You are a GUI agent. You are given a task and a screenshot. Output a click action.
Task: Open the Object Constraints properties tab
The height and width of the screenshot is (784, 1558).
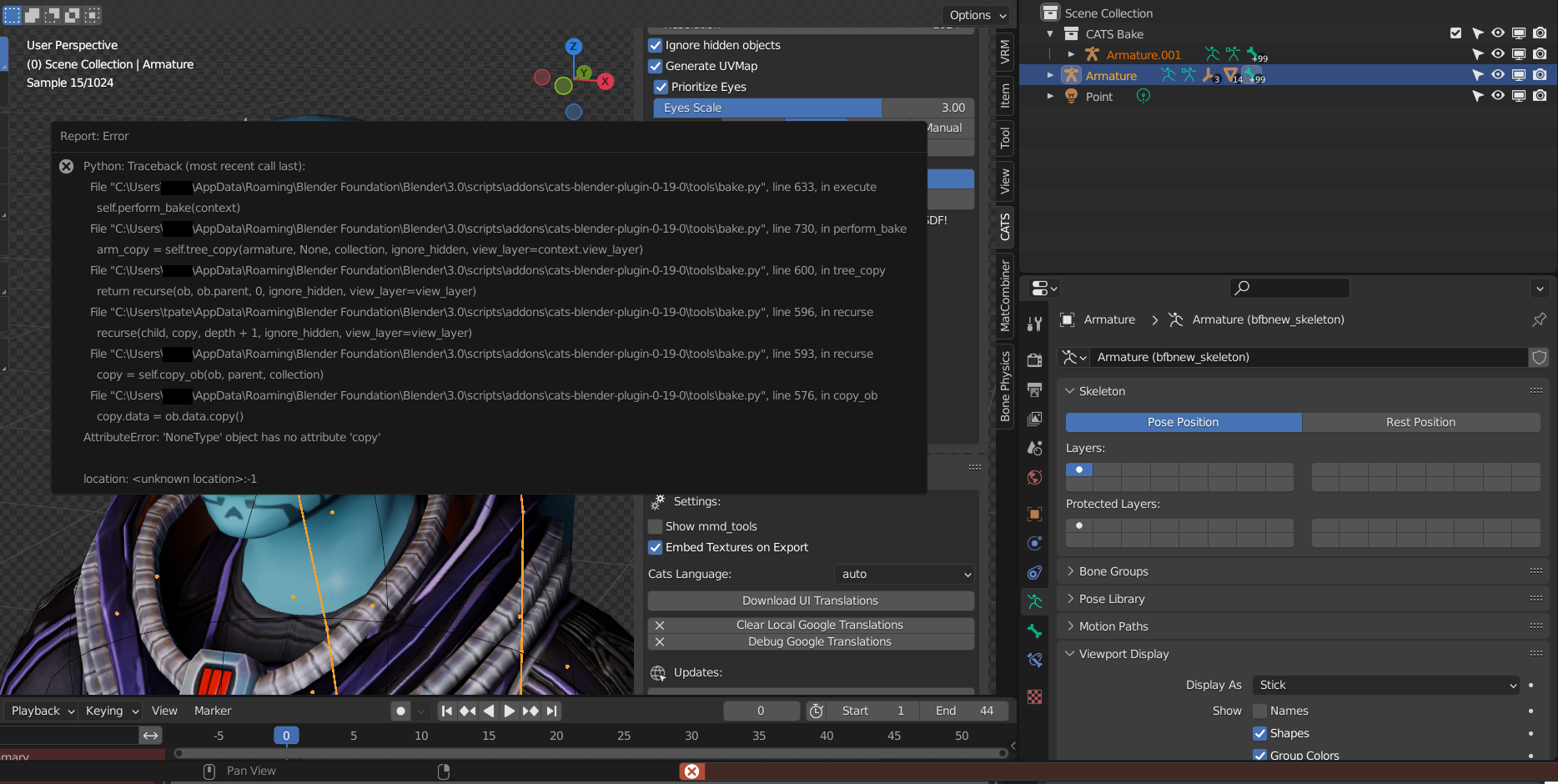(1035, 572)
